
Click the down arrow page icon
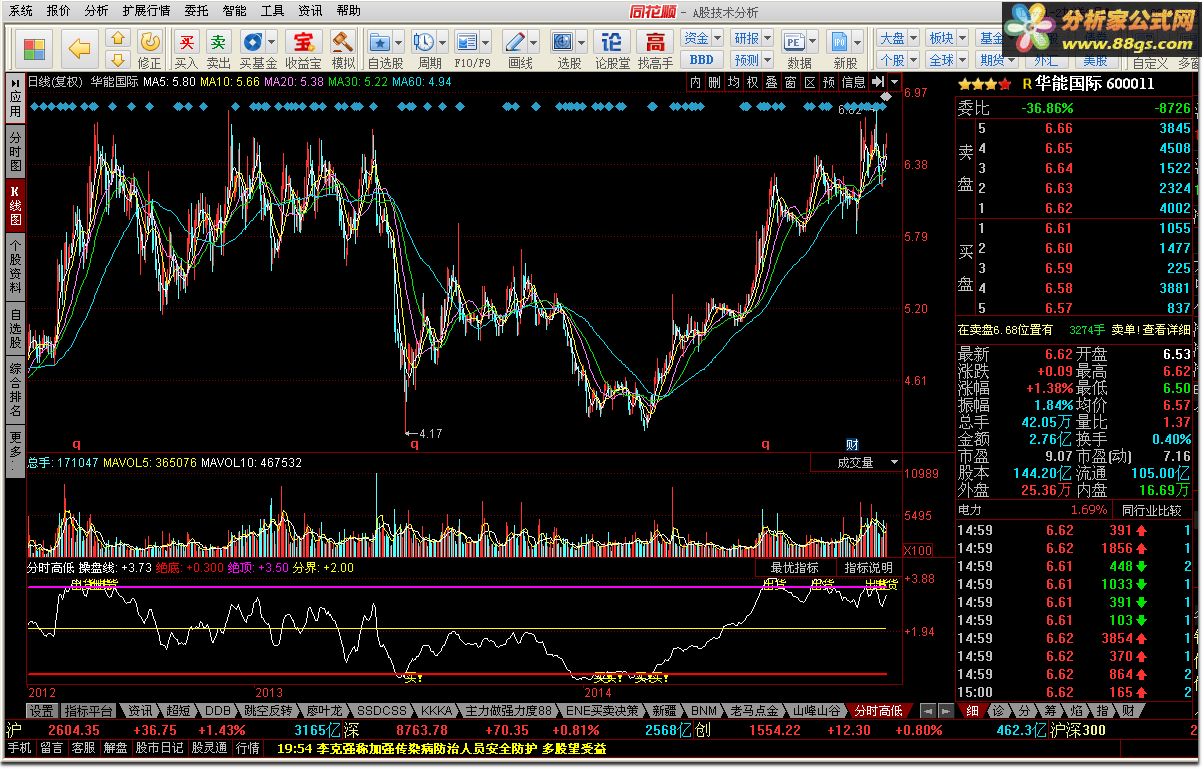click(x=118, y=60)
